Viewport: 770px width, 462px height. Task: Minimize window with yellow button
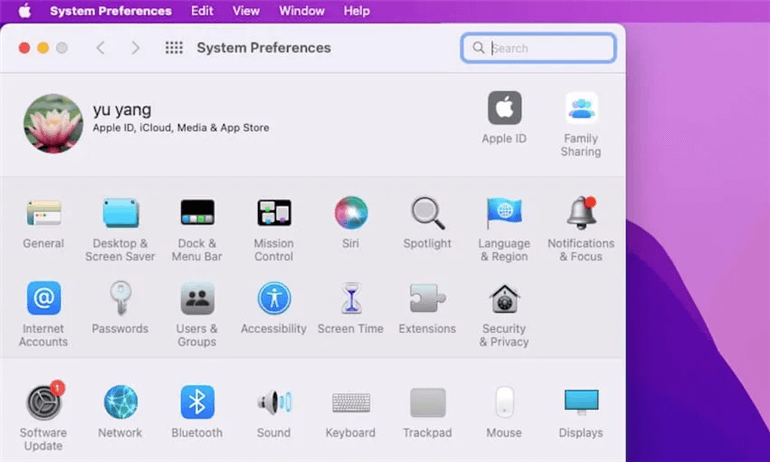[x=43, y=48]
